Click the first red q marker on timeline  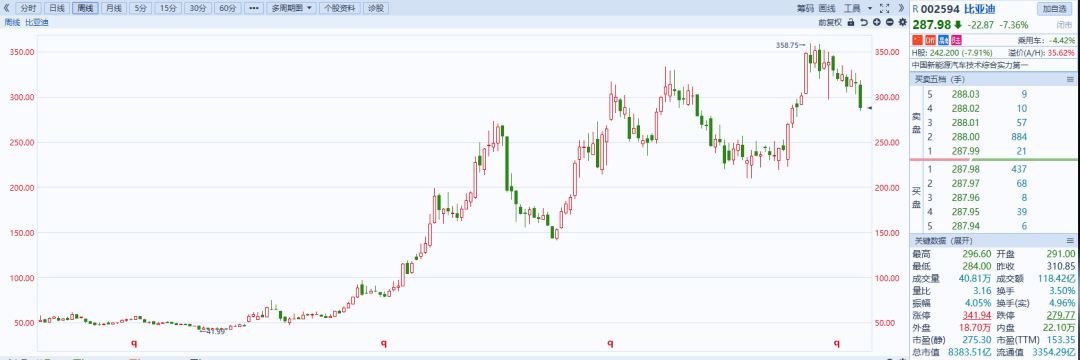(x=134, y=342)
